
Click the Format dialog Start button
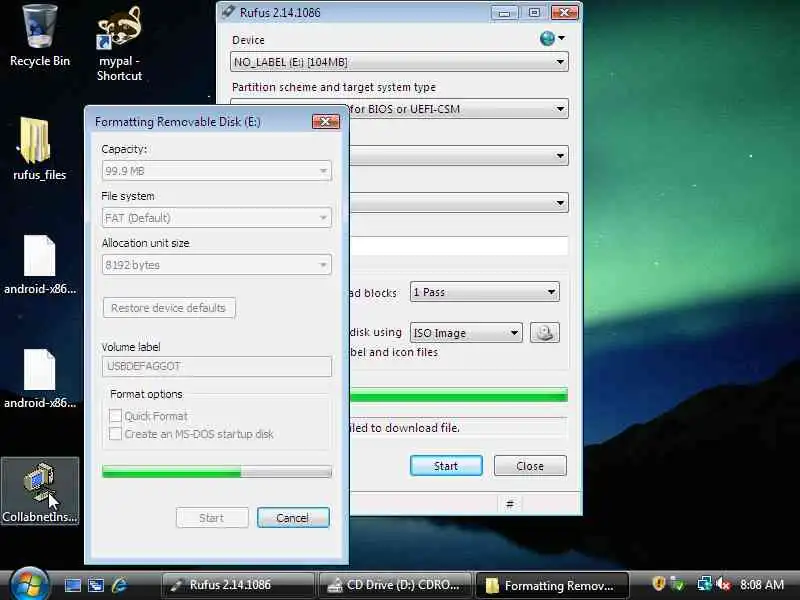coord(212,518)
